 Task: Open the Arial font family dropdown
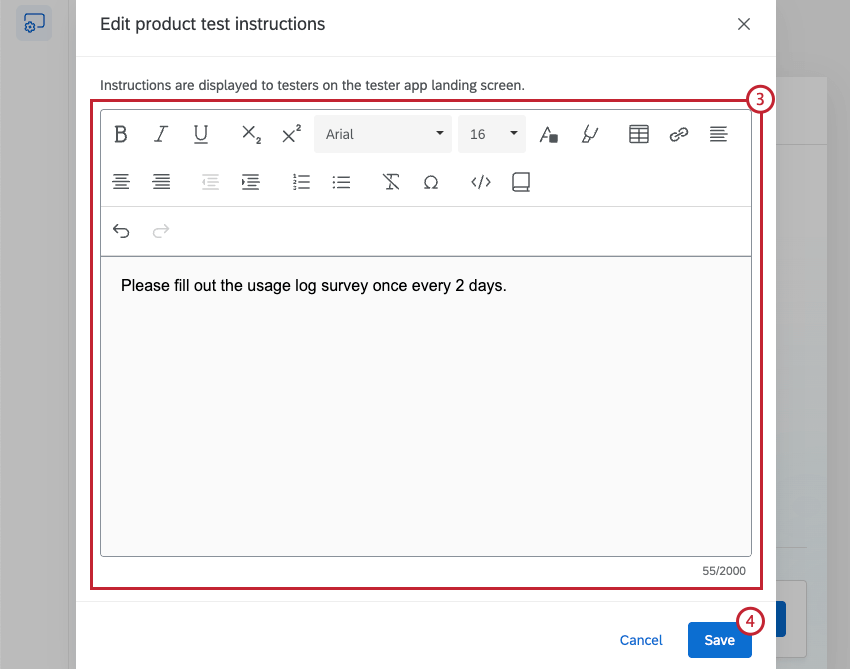[x=382, y=133]
